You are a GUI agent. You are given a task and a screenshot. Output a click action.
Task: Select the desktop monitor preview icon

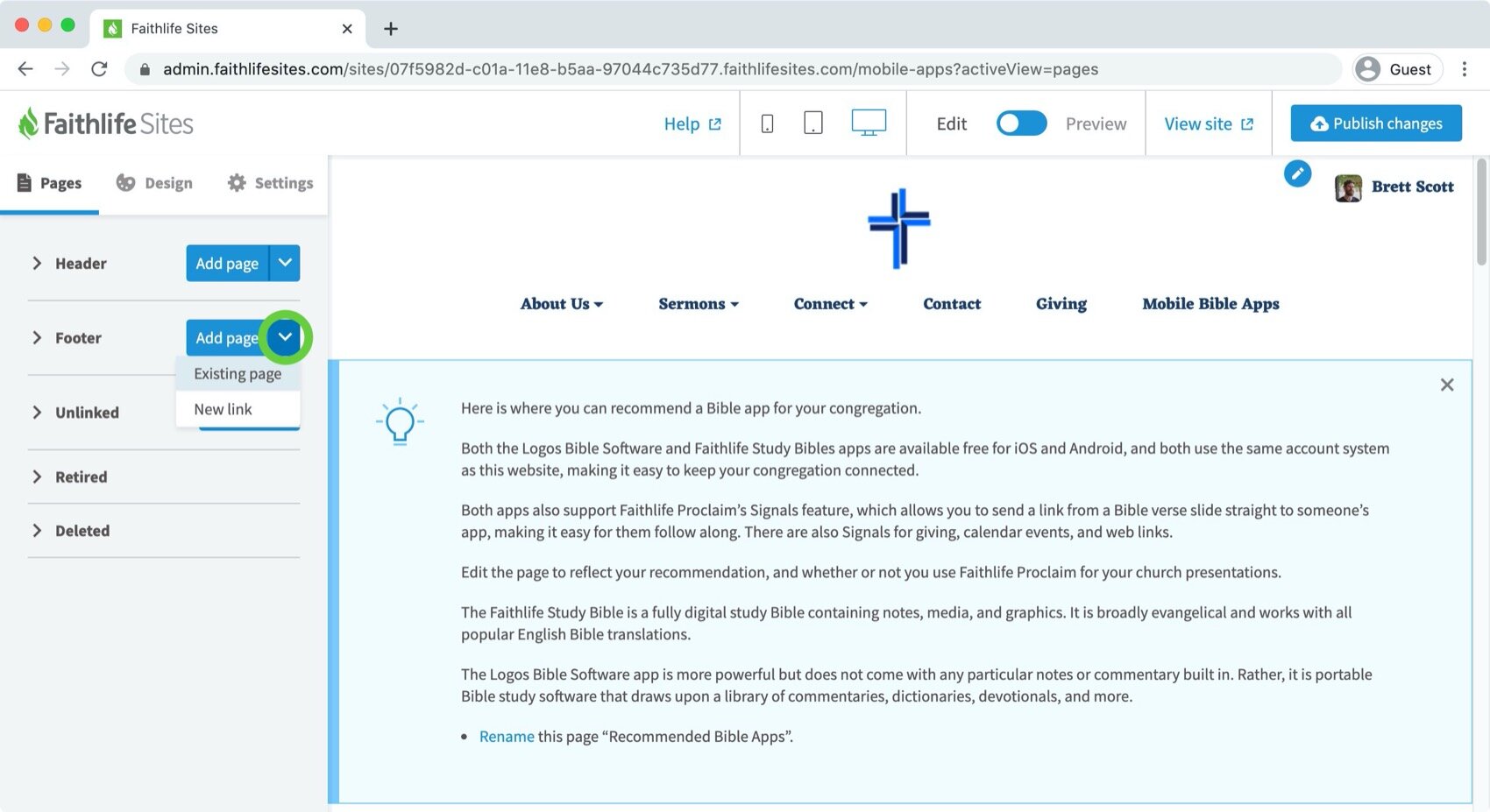[x=869, y=123]
